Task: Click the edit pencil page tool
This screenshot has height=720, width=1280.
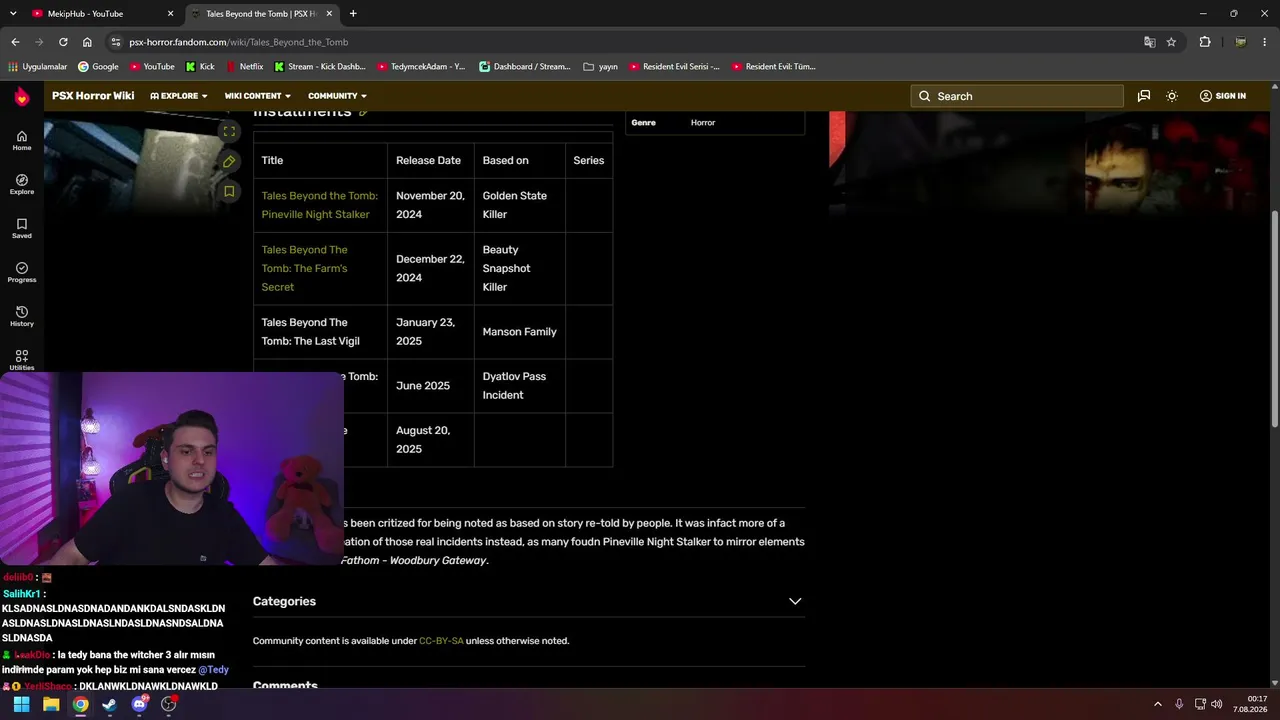Action: click(x=229, y=161)
